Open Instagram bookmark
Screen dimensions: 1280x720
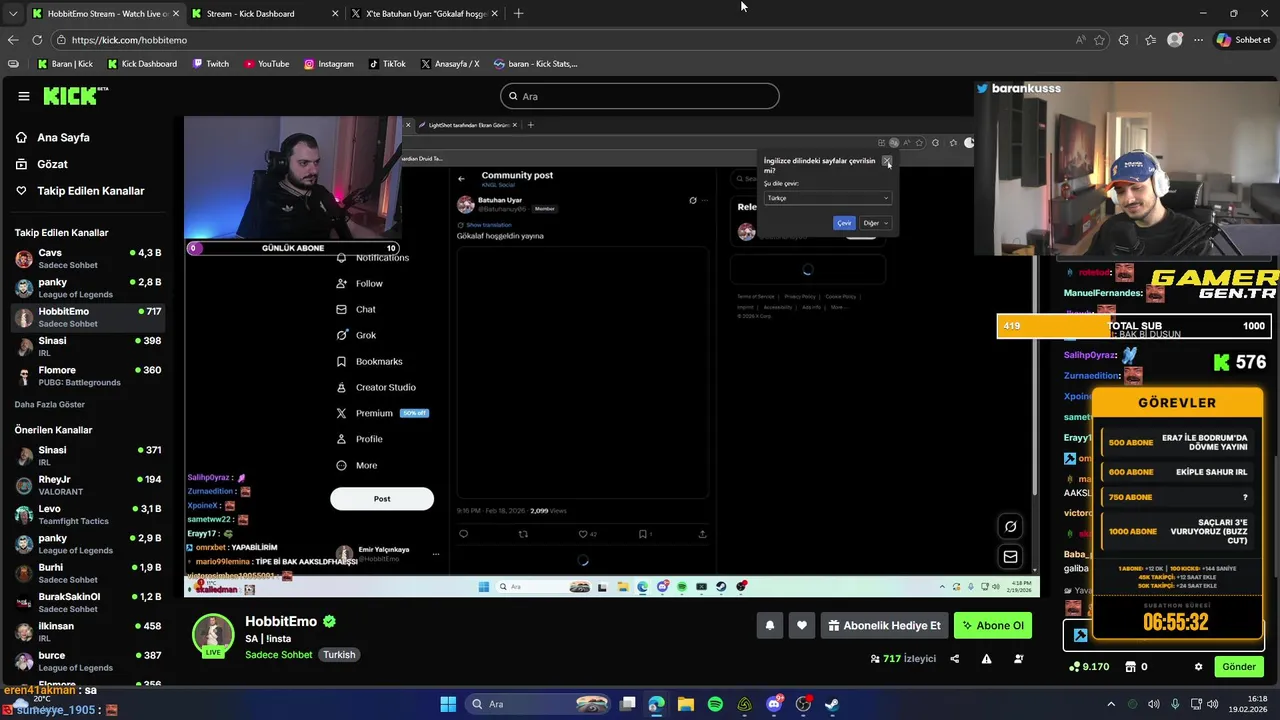pos(329,64)
